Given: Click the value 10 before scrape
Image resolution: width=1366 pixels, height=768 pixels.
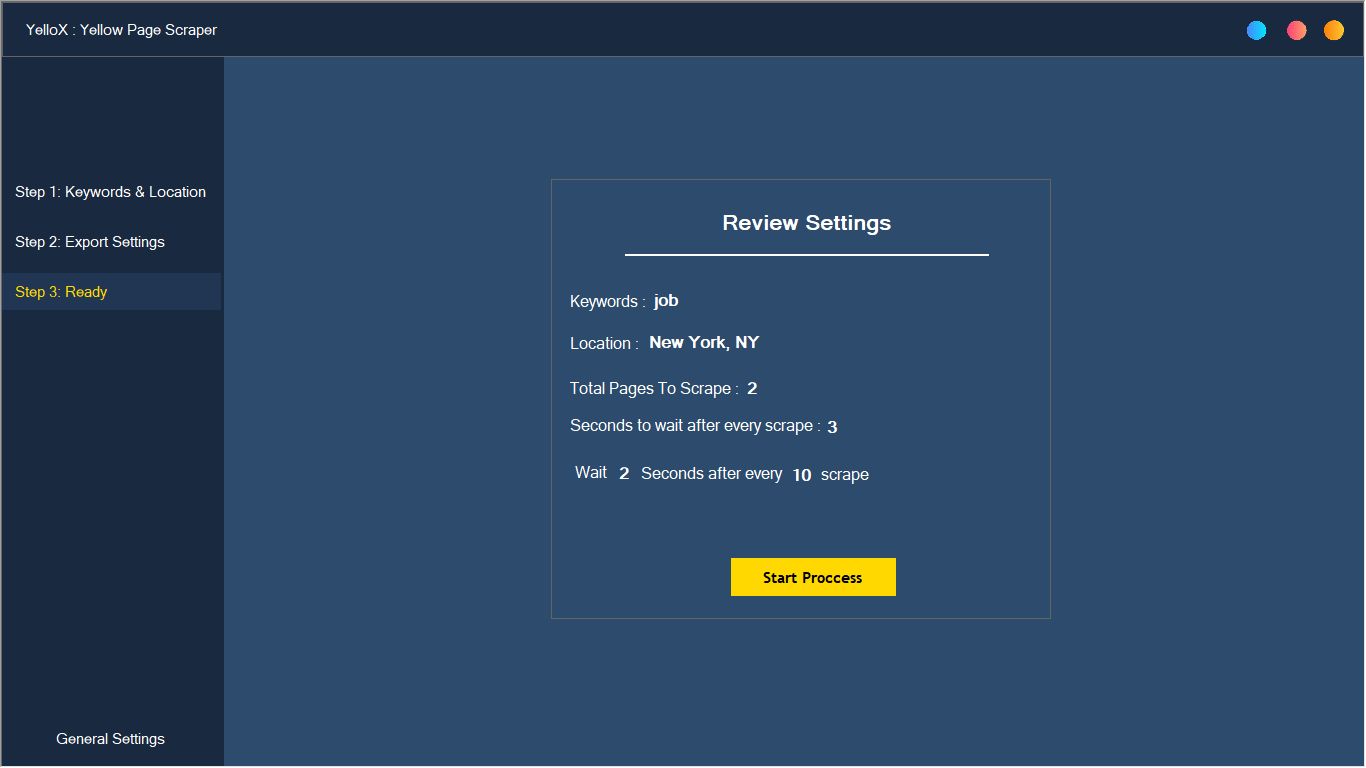Looking at the screenshot, I should (x=802, y=475).
